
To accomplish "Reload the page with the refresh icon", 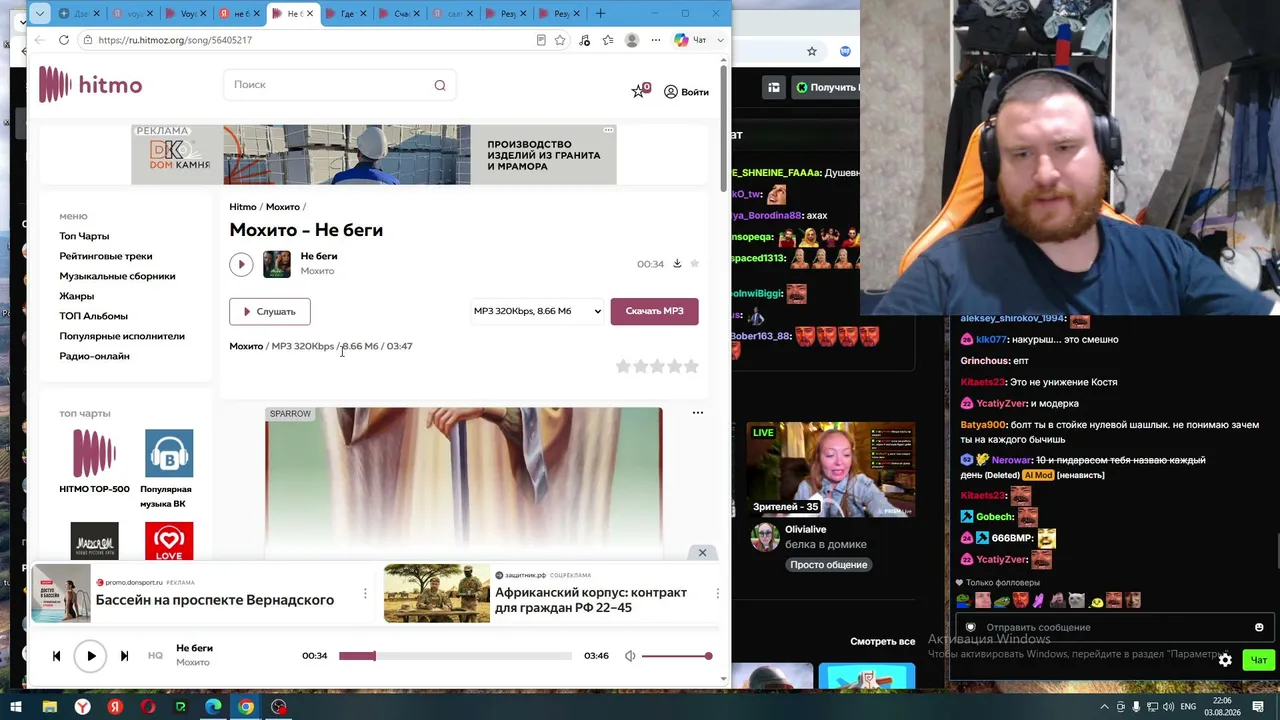I will [64, 40].
